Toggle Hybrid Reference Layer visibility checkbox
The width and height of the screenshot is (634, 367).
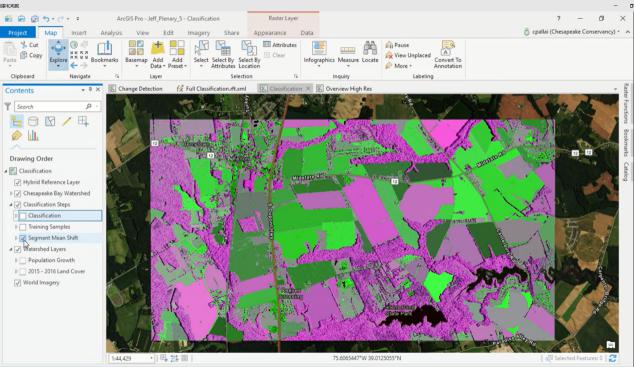click(17, 182)
